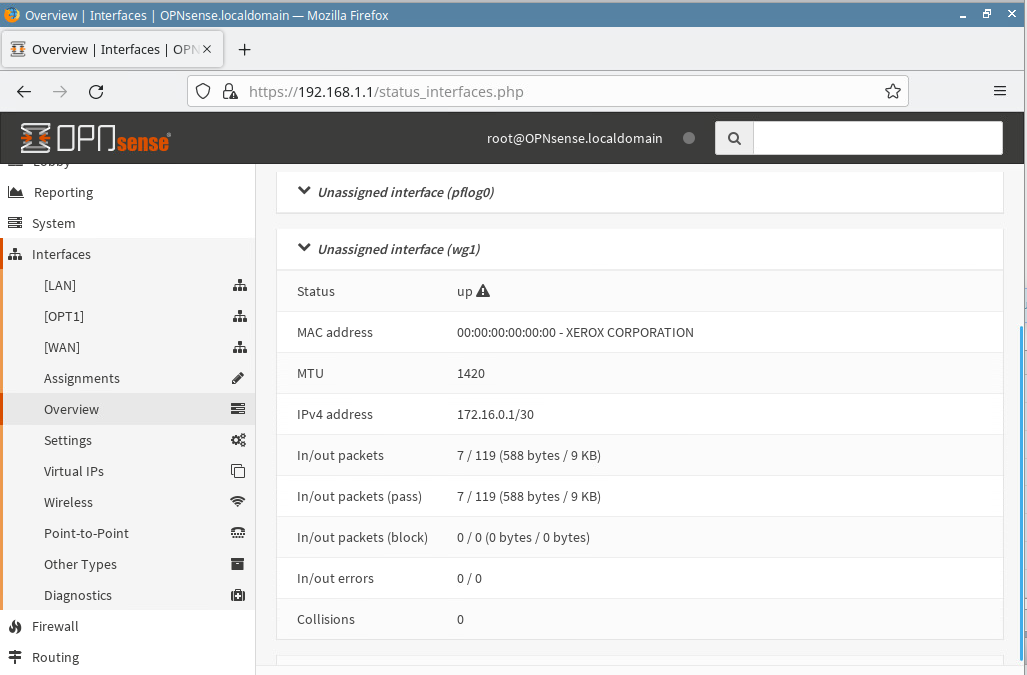Click the Firefox hamburger menu icon
This screenshot has height=675, width=1027.
click(x=999, y=91)
